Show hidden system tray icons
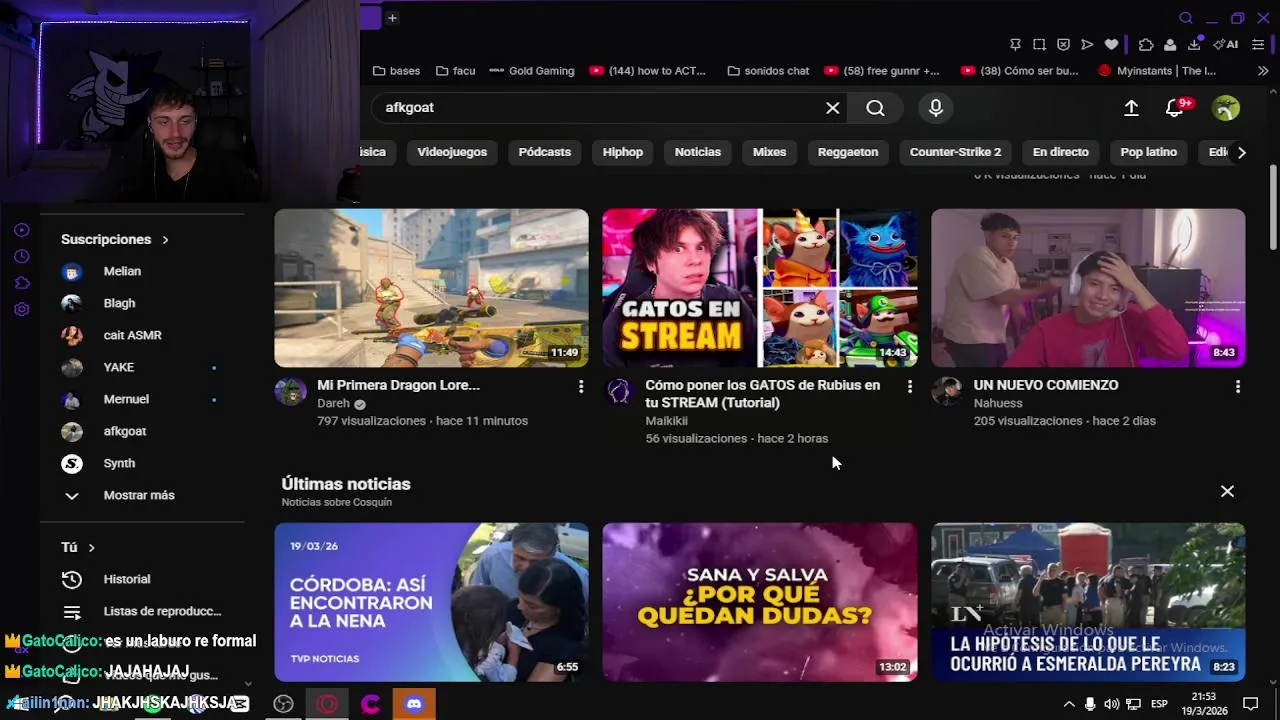This screenshot has width=1280, height=720. [x=1069, y=704]
